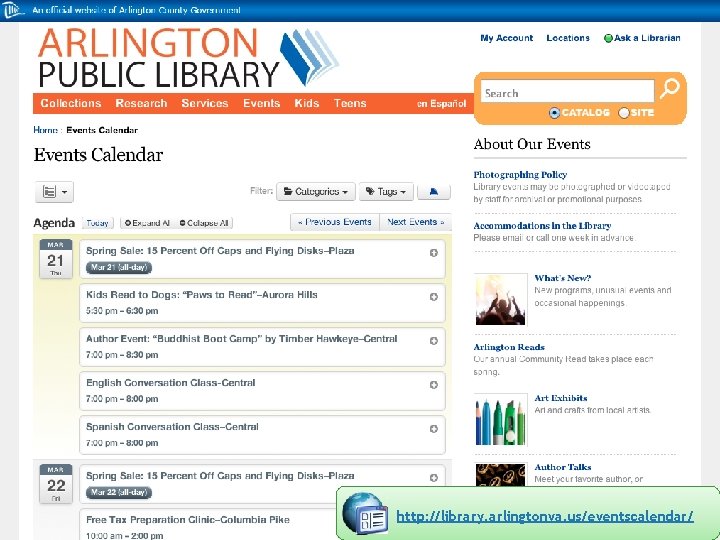Click the Mar 21 (all-day) pill label
Viewport: 720px width, 540px height.
[119, 267]
